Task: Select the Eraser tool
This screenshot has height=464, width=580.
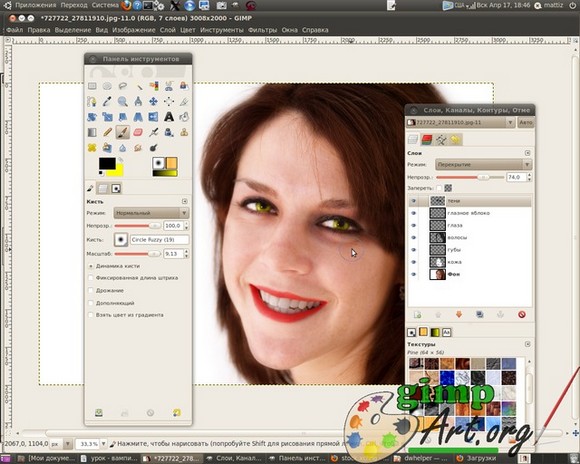Action: pos(138,132)
